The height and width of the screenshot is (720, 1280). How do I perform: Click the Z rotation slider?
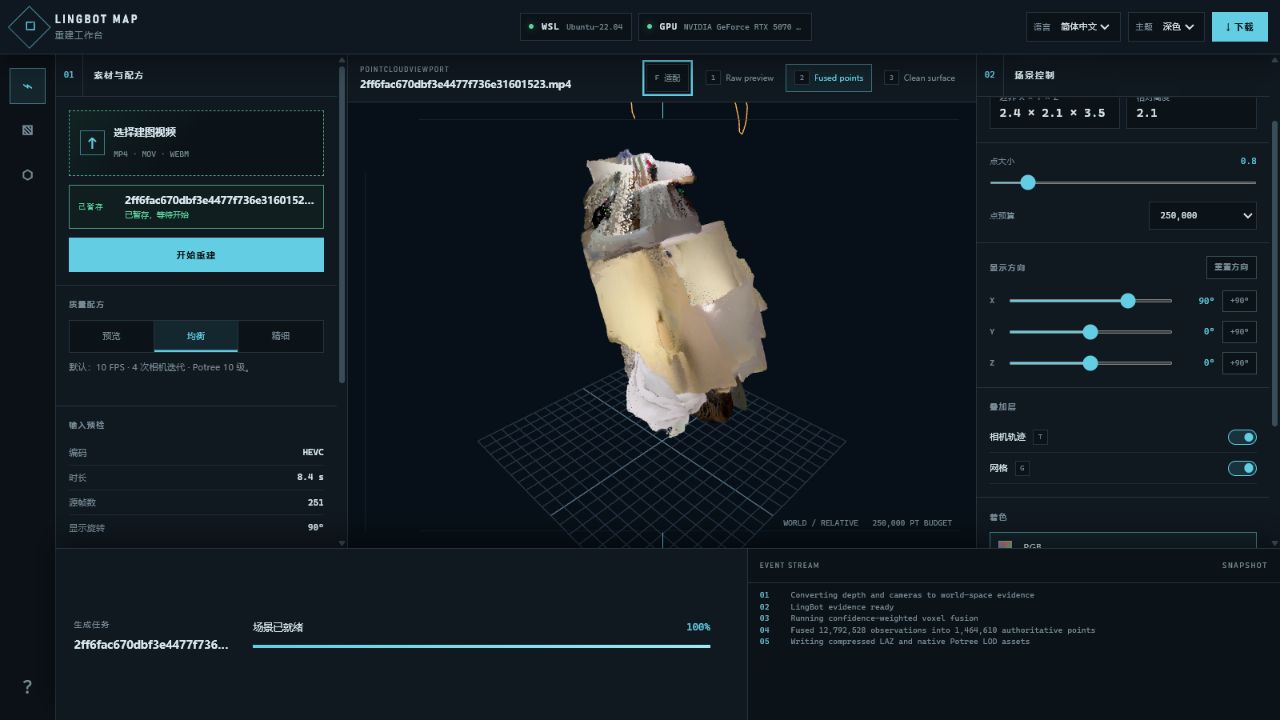click(x=1091, y=363)
